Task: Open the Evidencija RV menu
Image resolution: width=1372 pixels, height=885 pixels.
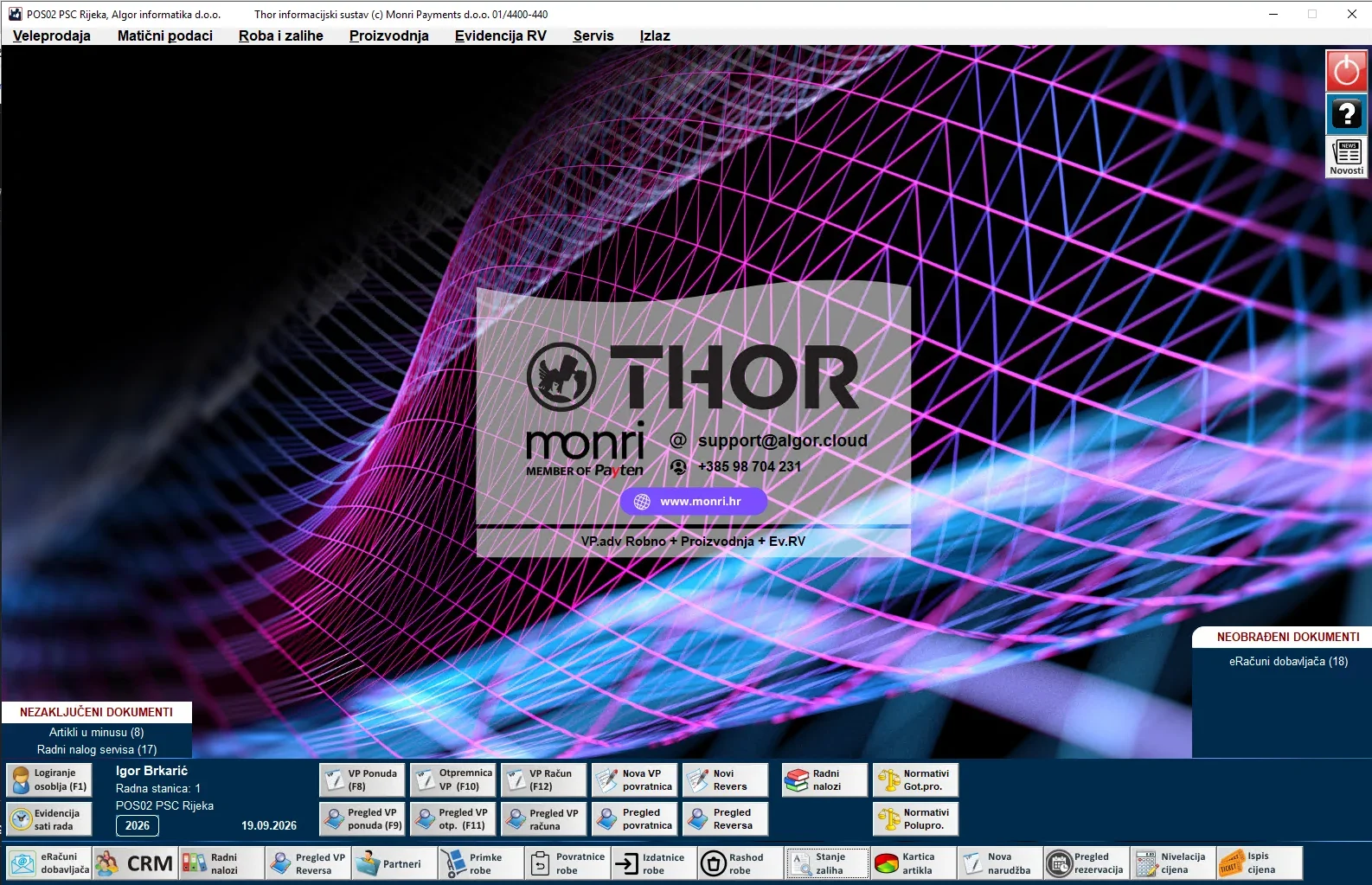Action: click(x=501, y=35)
